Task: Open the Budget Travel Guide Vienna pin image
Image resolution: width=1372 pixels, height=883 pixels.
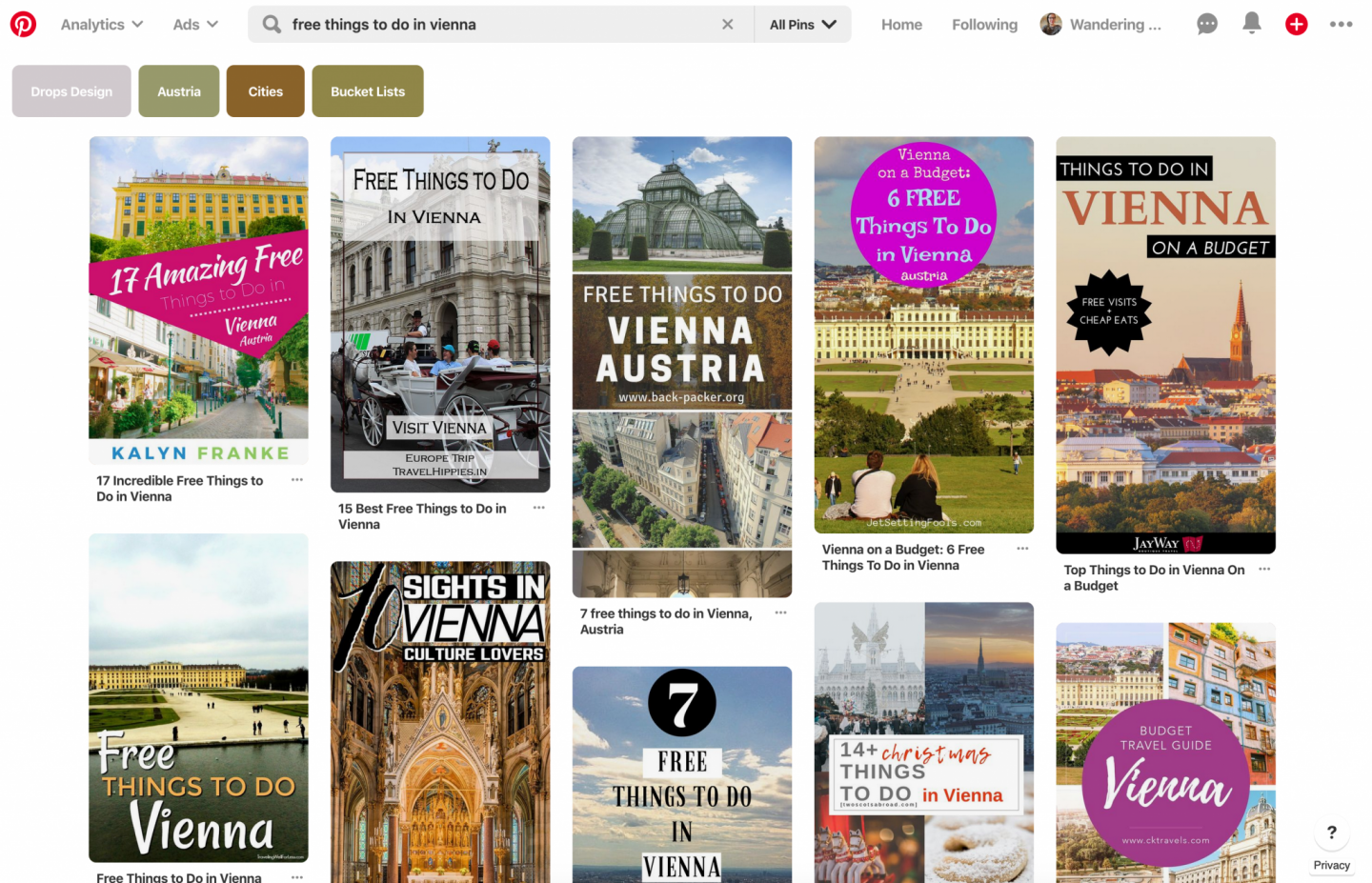Action: click(1166, 753)
